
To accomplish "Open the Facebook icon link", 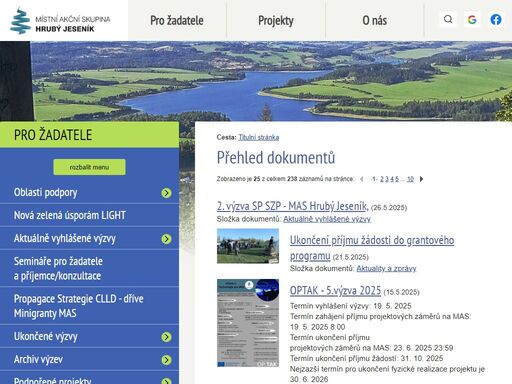I will coord(496,20).
